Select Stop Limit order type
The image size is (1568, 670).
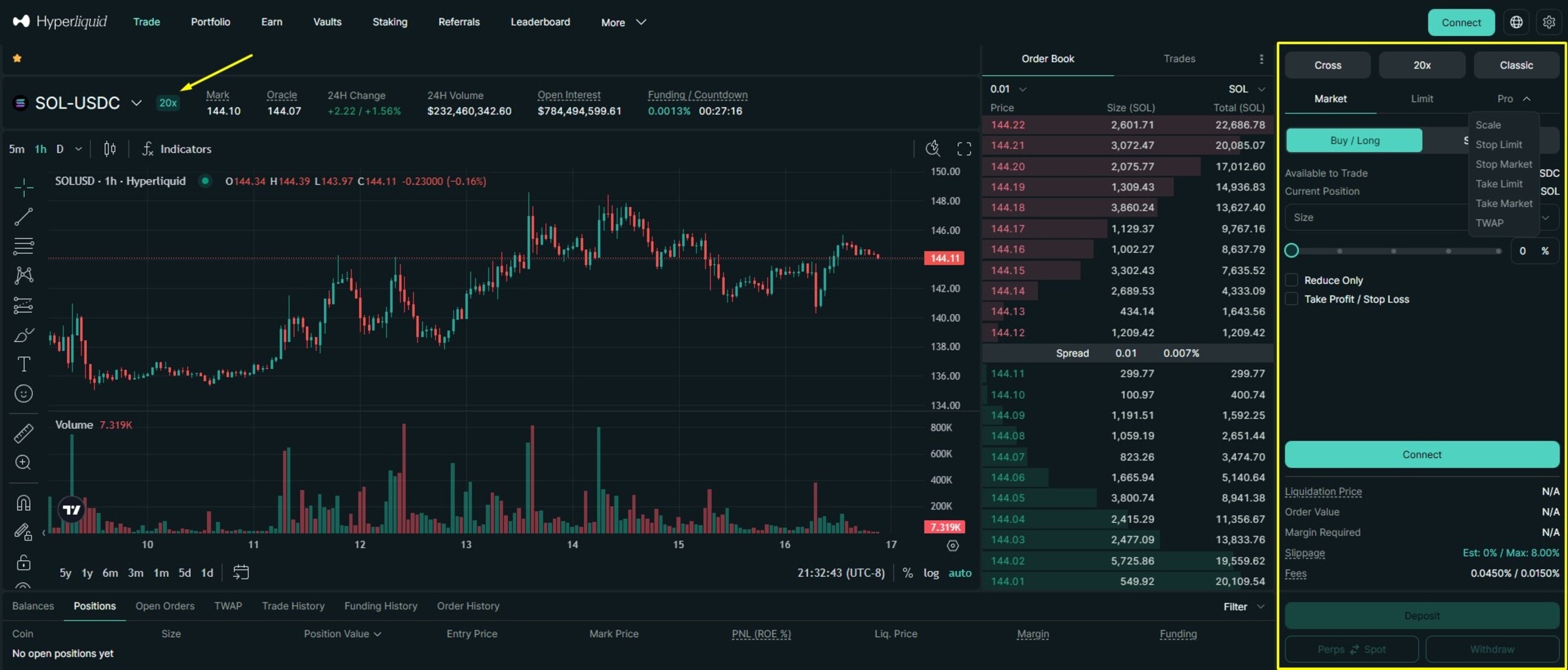pyautogui.click(x=1498, y=144)
